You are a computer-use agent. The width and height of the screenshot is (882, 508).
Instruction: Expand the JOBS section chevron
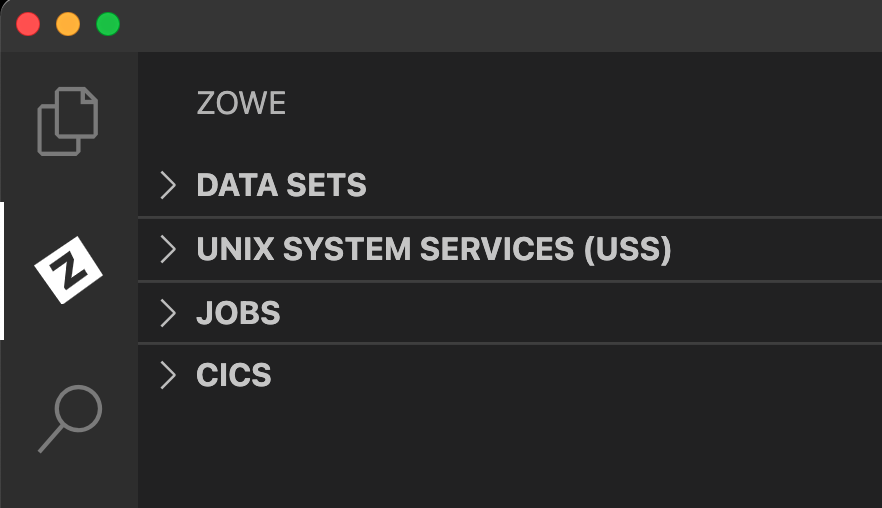(168, 313)
